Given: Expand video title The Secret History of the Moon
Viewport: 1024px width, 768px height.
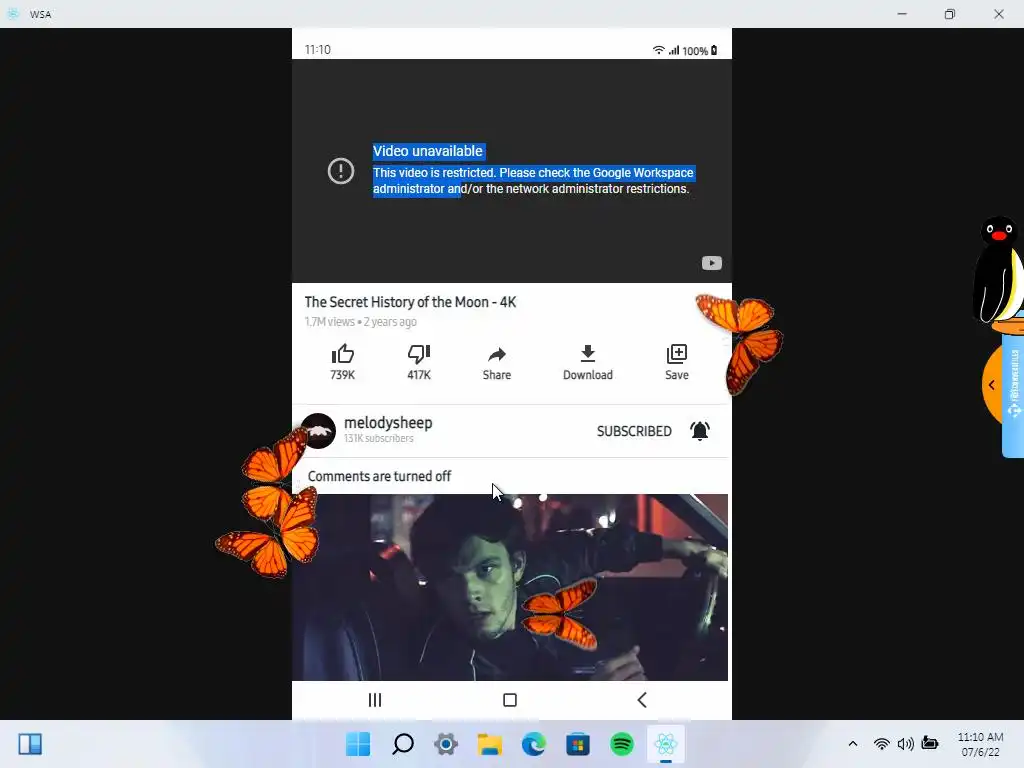Looking at the screenshot, I should pyautogui.click(x=410, y=302).
